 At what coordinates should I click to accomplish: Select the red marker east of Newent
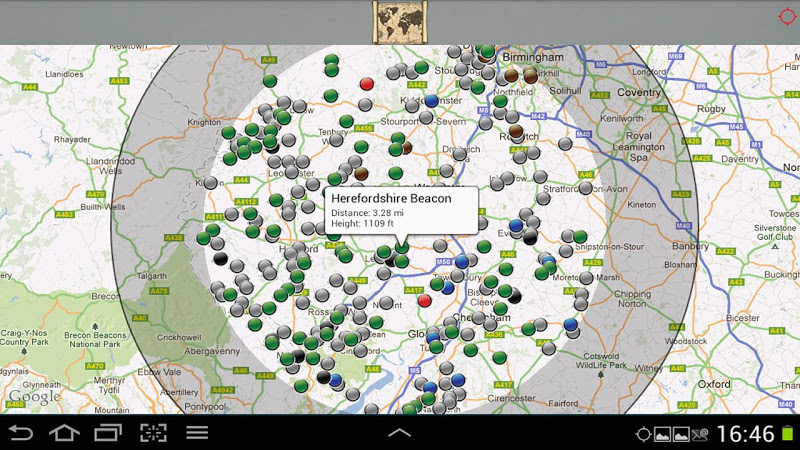[424, 300]
